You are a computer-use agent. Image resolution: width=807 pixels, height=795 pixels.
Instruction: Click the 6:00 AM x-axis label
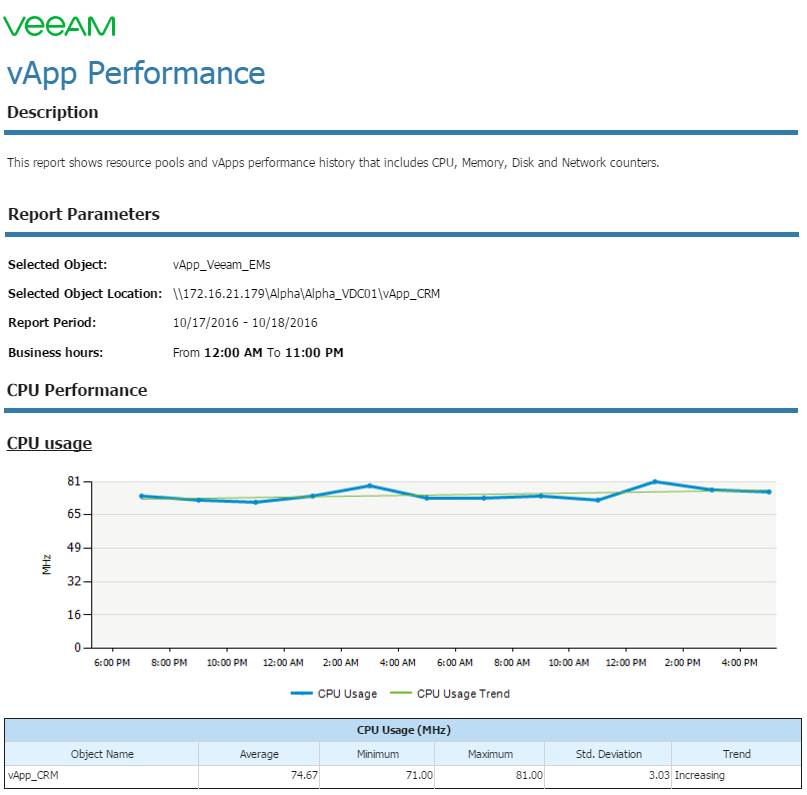tap(455, 663)
